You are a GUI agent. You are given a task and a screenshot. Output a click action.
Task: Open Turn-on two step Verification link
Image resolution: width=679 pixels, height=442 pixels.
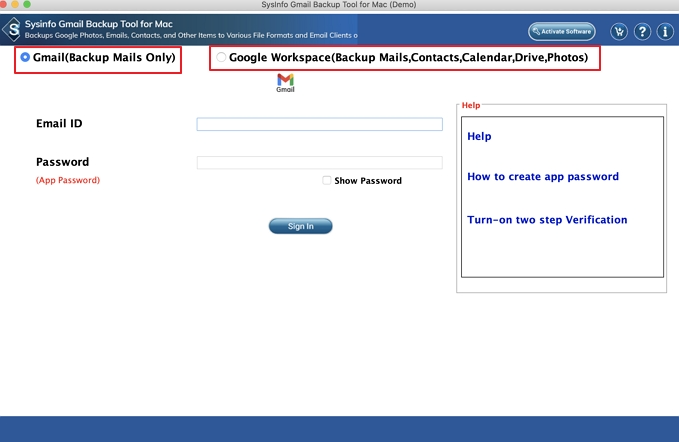[x=547, y=220]
